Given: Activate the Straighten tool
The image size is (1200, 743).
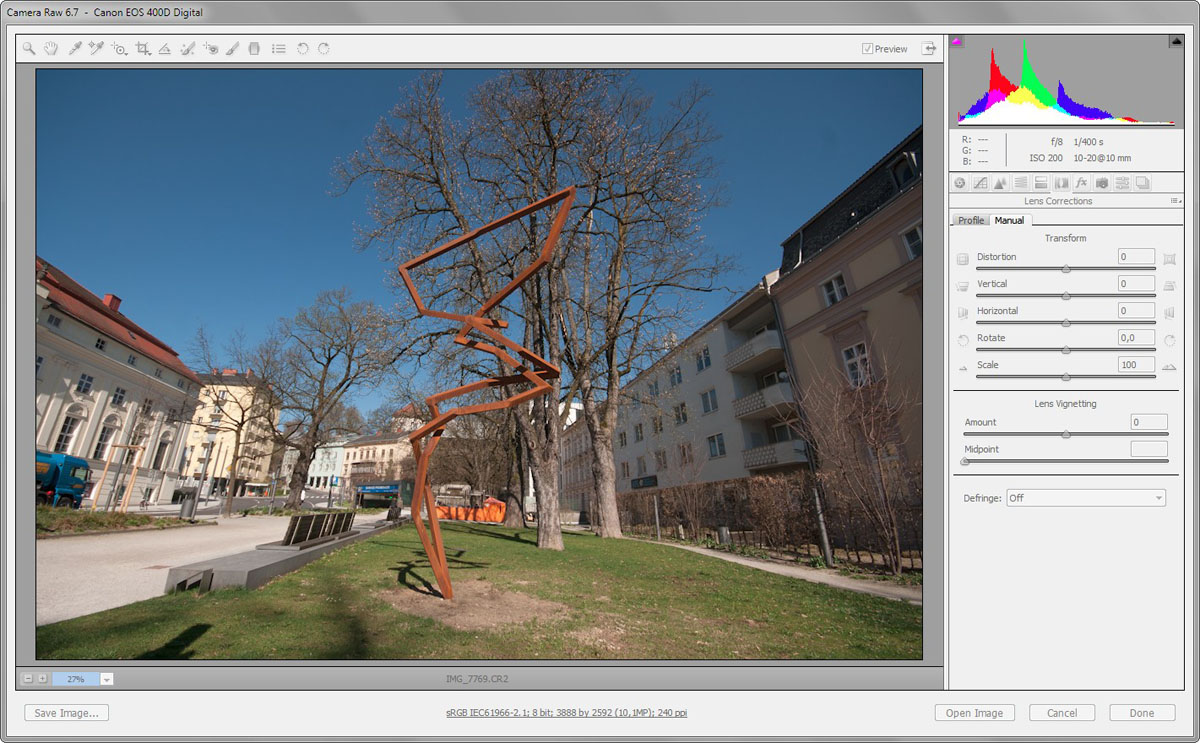Looking at the screenshot, I should coord(165,48).
